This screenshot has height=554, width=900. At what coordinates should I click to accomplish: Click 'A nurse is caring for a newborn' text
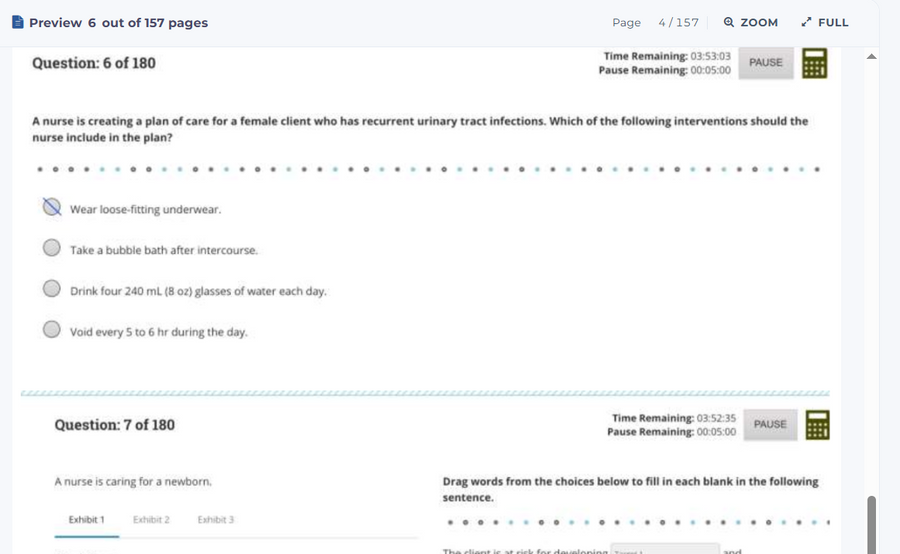133,482
